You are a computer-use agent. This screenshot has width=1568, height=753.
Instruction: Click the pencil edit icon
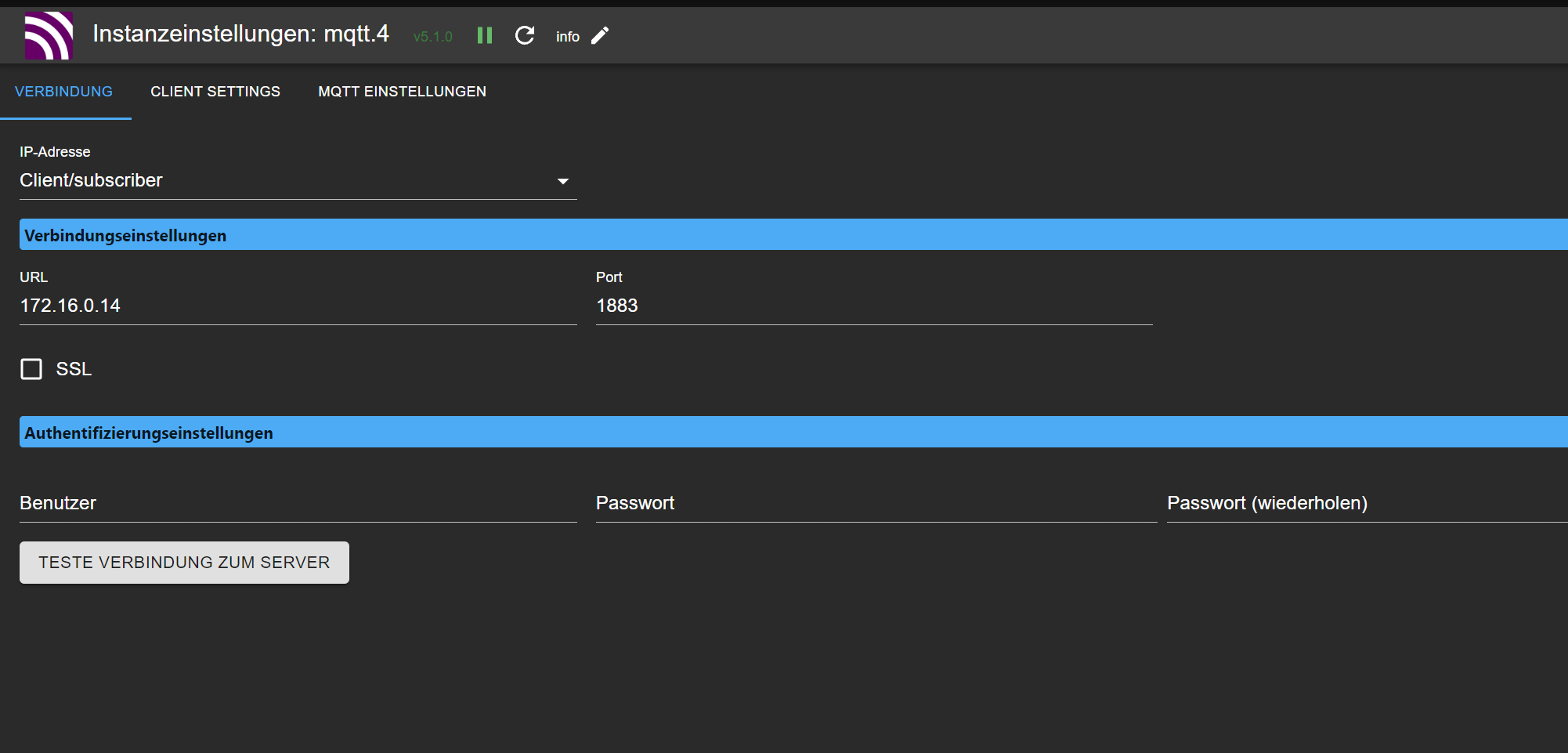click(600, 35)
